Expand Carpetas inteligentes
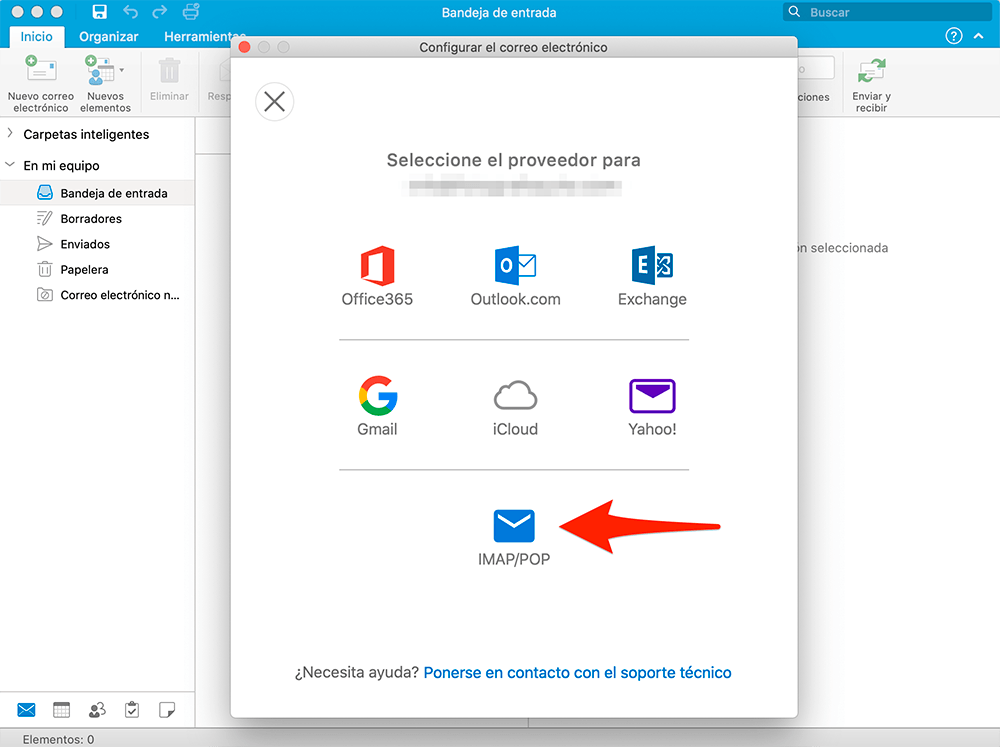This screenshot has height=747, width=1000. (x=10, y=133)
